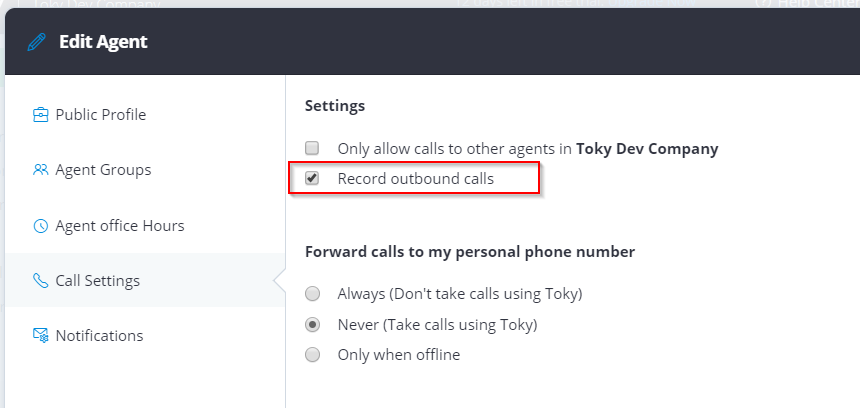The image size is (860, 408).
Task: Choose the Only when offline radio button
Action: (x=313, y=354)
